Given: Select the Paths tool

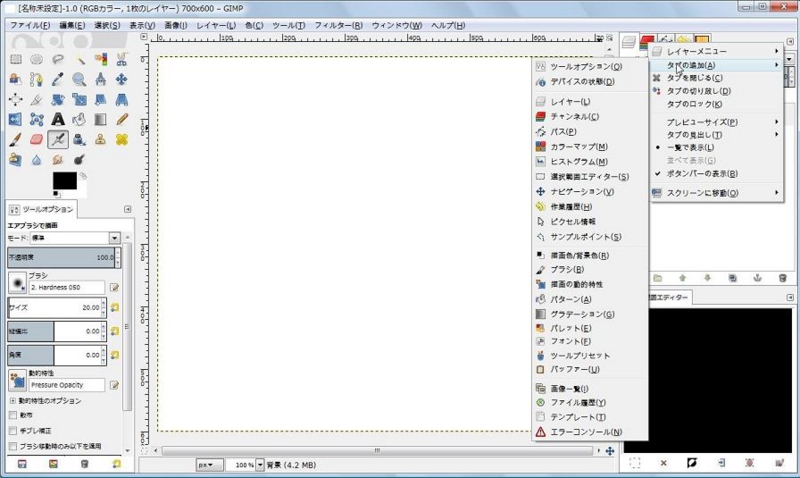Looking at the screenshot, I should point(36,79).
